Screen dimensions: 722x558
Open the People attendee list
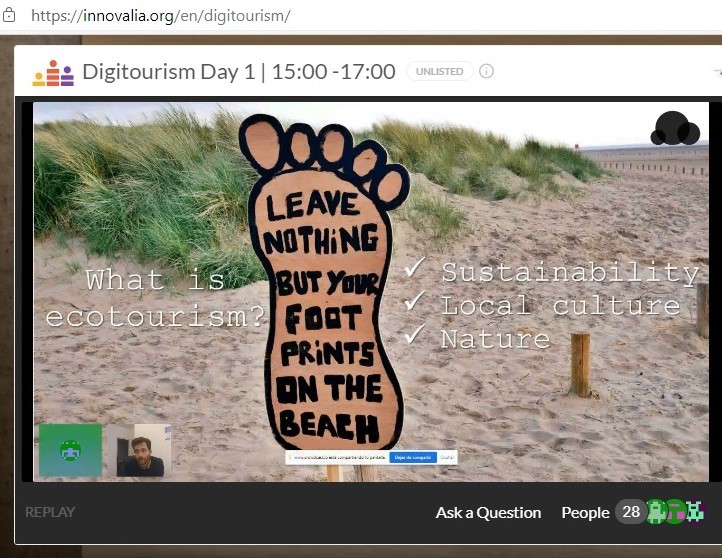click(585, 512)
